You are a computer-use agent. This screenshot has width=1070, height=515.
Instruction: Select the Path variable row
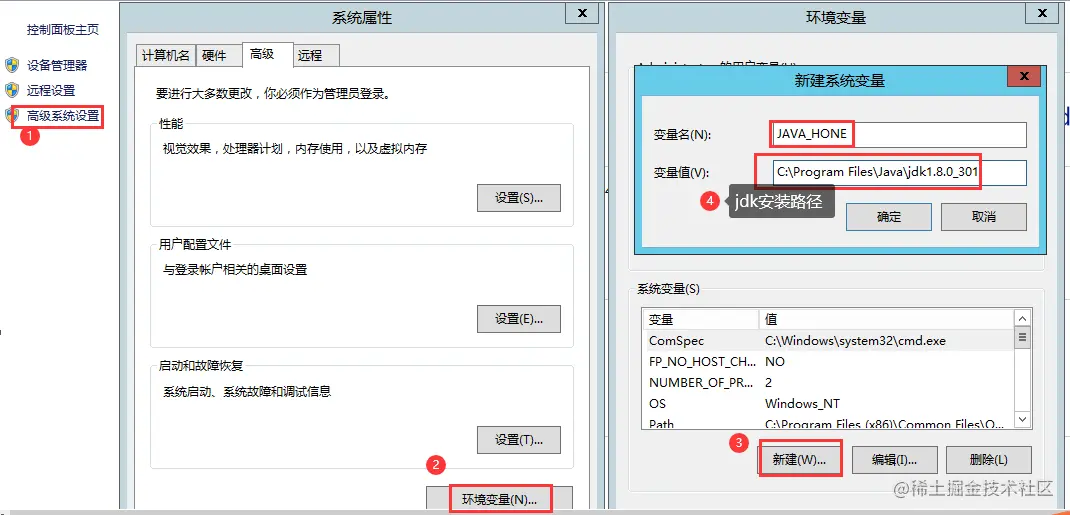[828, 423]
